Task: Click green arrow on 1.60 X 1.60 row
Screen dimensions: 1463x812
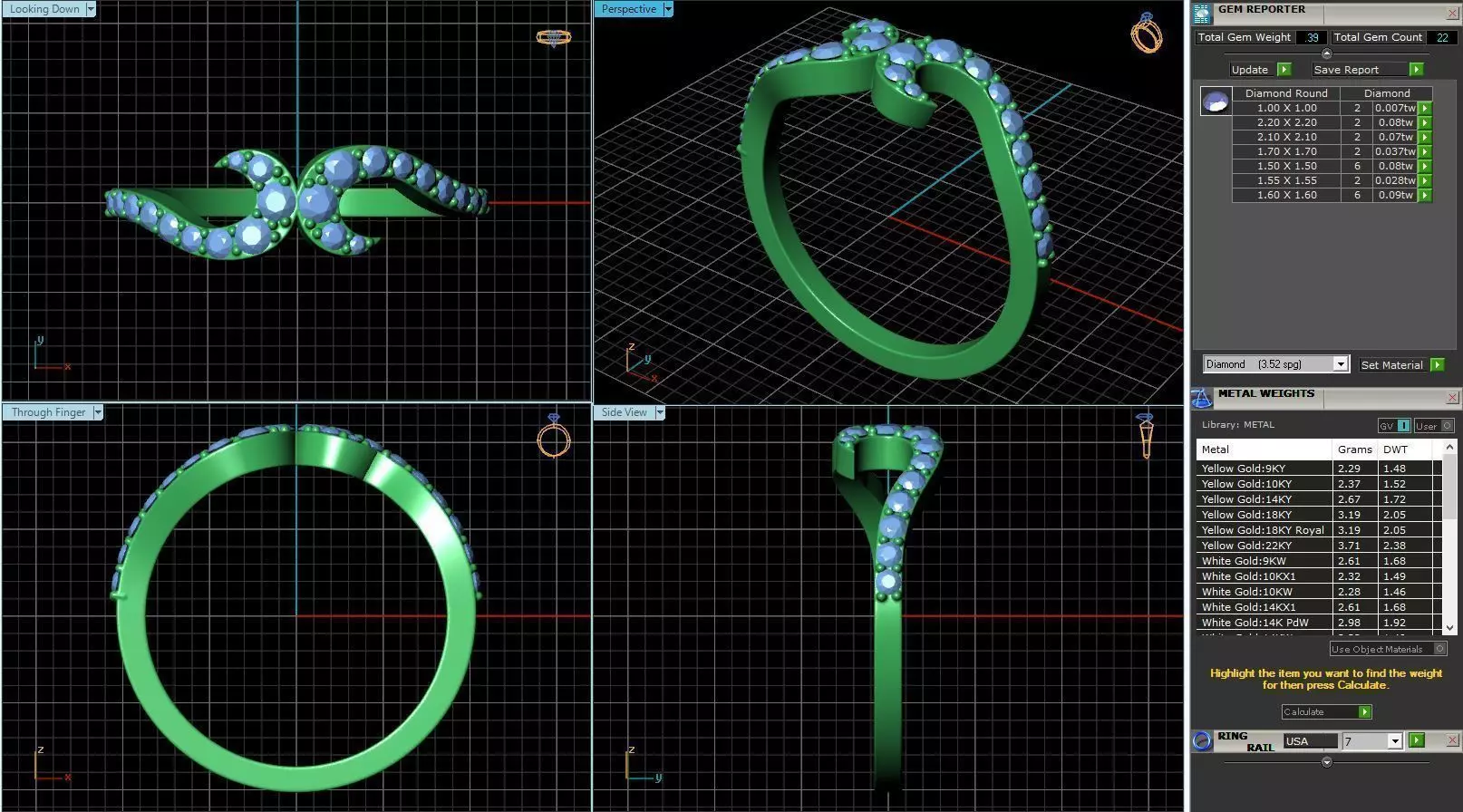Action: click(1425, 195)
